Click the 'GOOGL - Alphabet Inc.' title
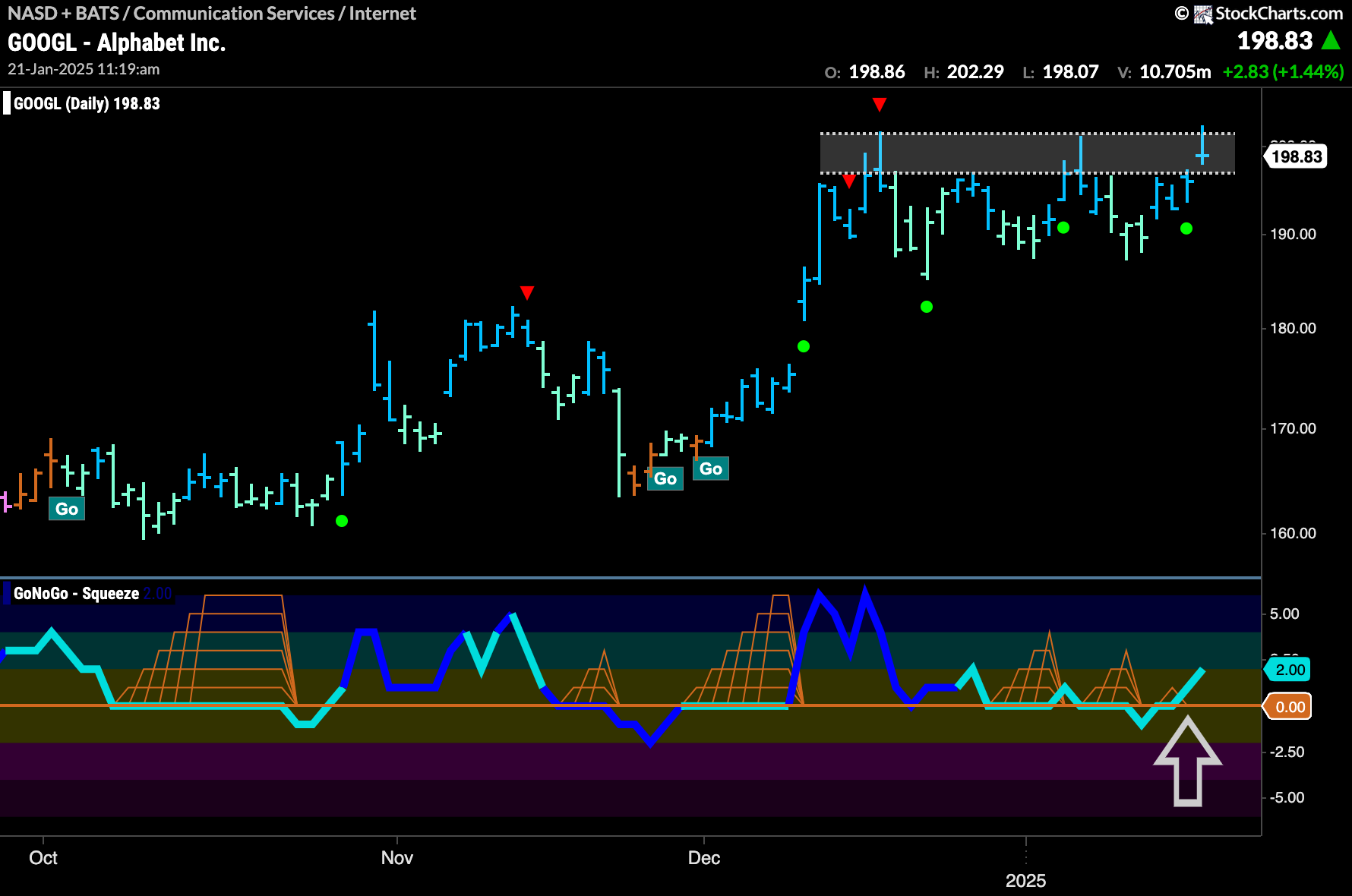This screenshot has height=896, width=1352. 117,43
